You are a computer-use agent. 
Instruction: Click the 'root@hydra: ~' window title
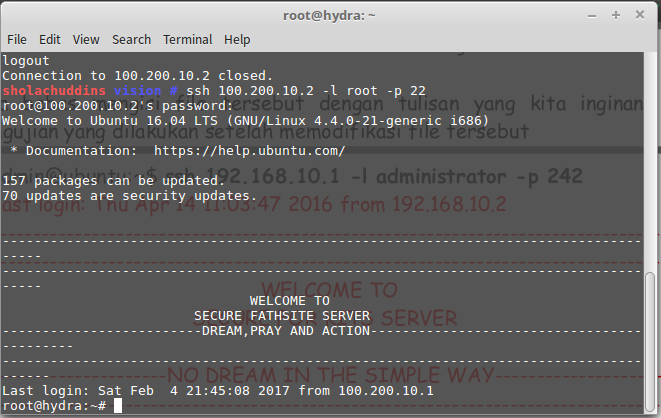[329, 16]
